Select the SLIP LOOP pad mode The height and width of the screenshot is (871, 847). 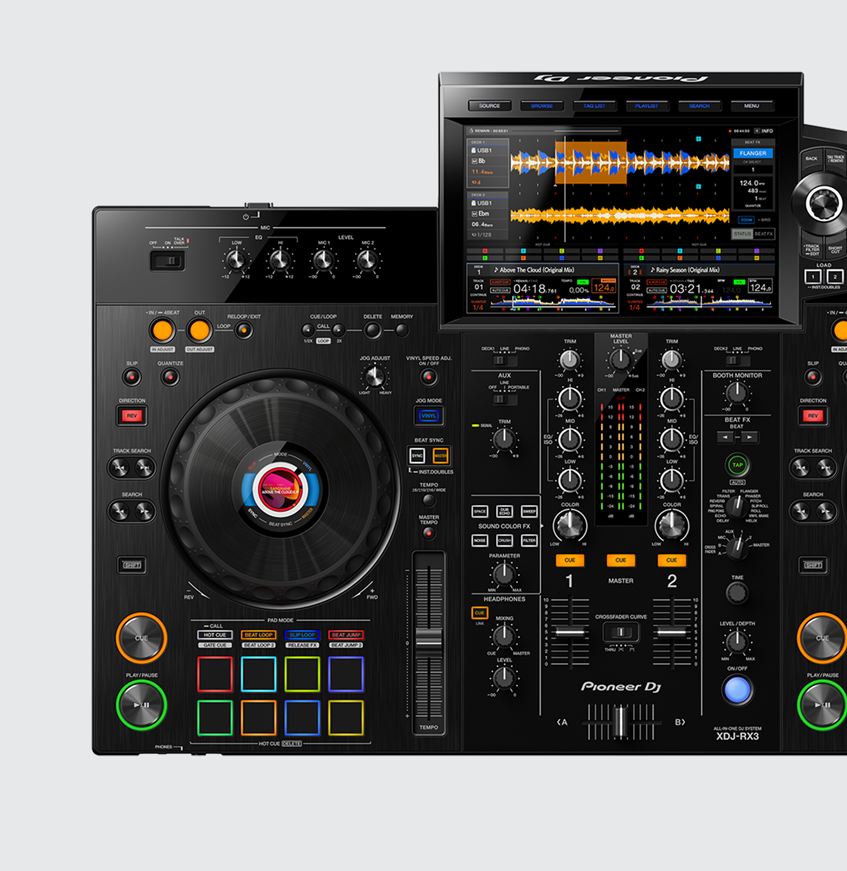(302, 635)
